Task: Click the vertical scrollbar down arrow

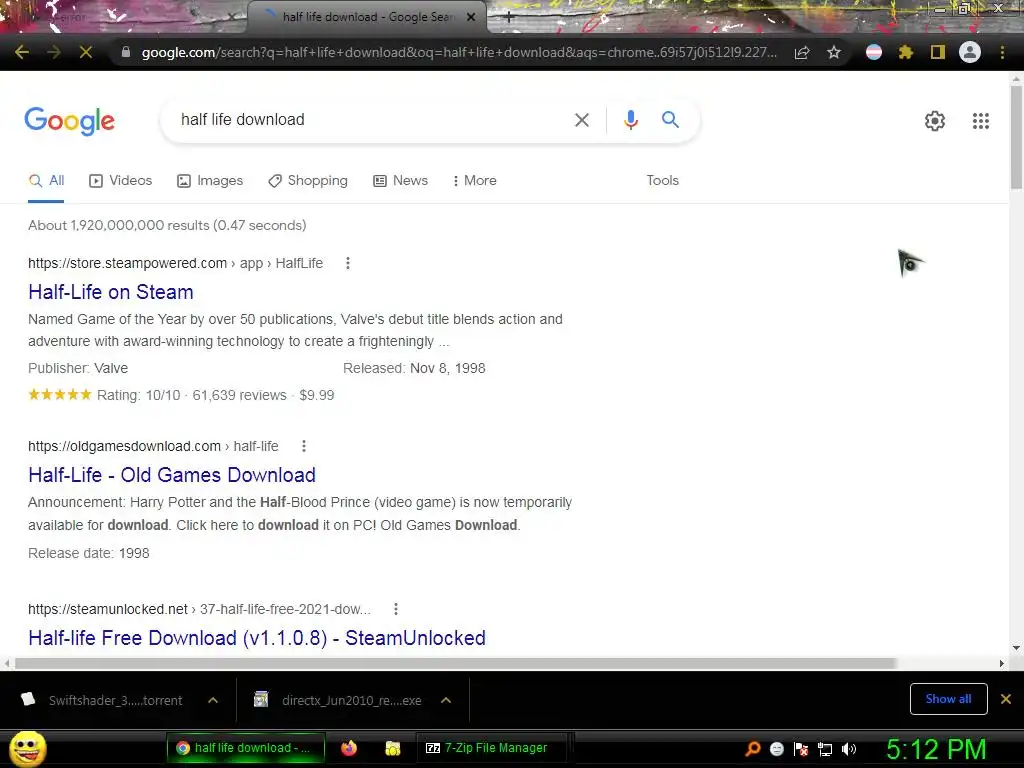Action: (x=1016, y=648)
